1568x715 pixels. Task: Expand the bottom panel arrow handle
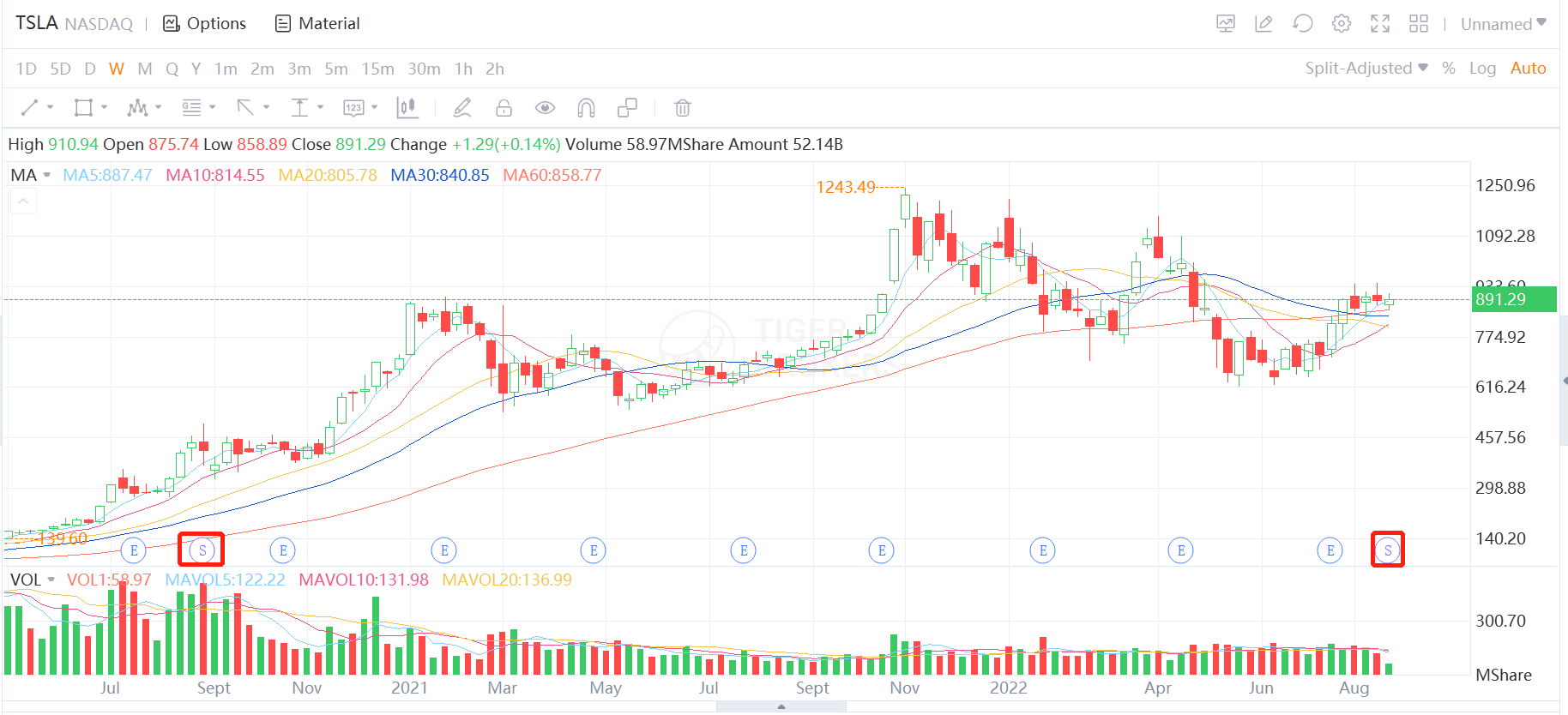pos(781,706)
